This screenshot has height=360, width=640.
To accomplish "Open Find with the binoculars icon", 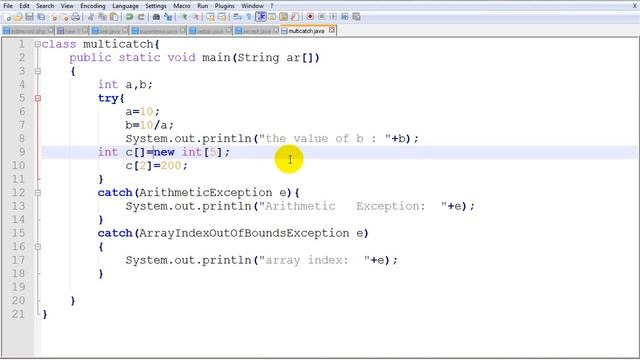I will click(x=156, y=17).
